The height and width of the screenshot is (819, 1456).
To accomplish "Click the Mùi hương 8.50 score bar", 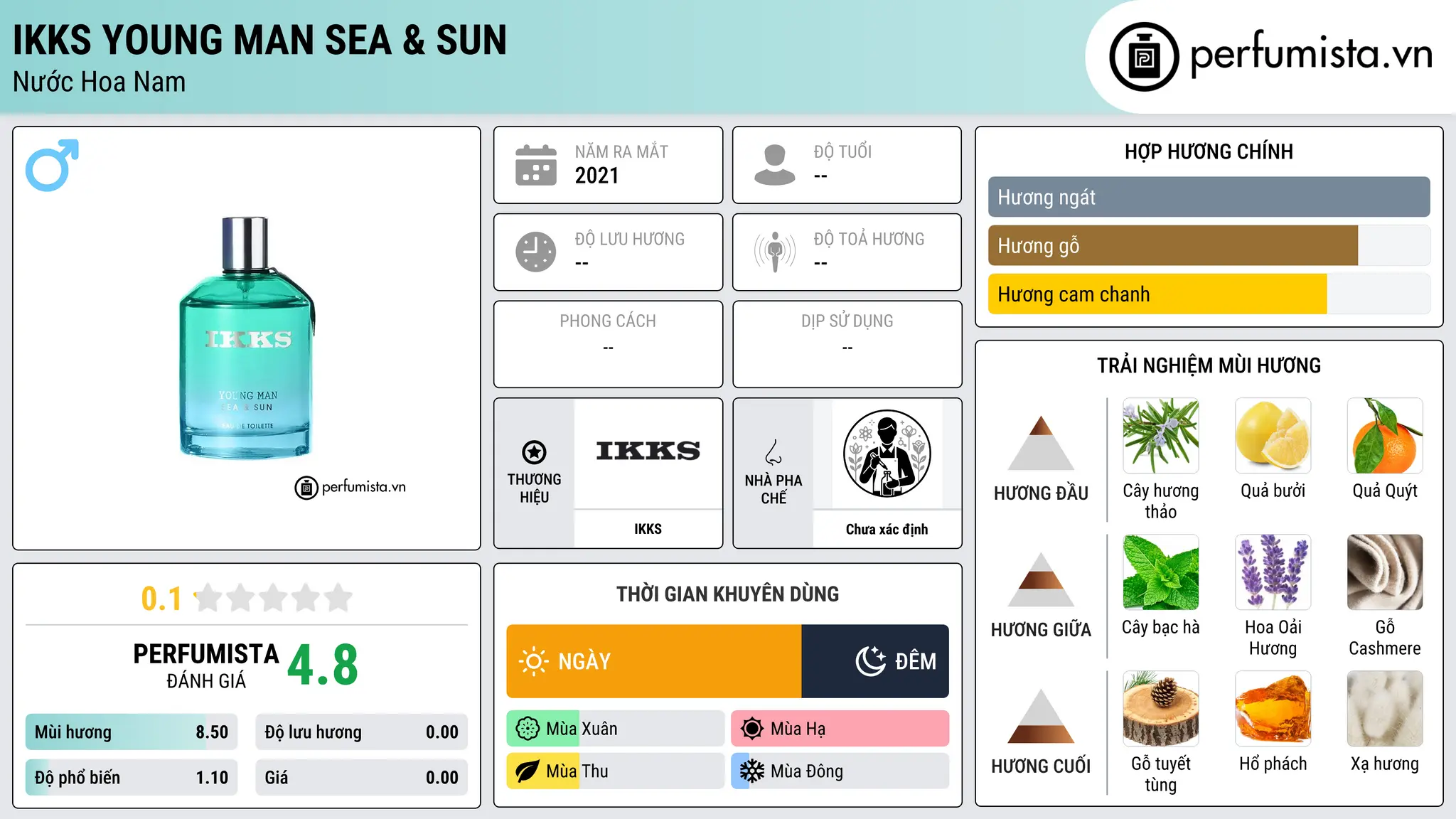I will 132,732.
